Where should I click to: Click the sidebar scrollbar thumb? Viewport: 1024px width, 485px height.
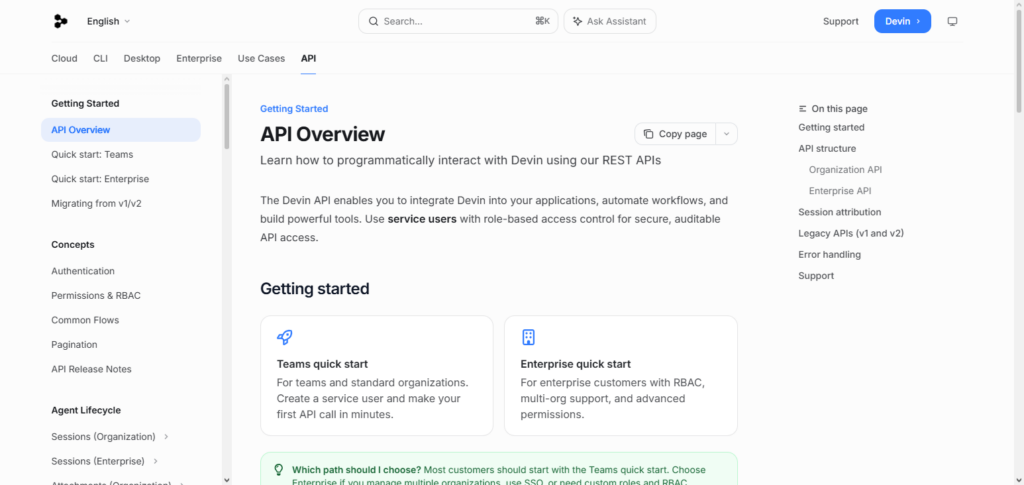tap(227, 116)
